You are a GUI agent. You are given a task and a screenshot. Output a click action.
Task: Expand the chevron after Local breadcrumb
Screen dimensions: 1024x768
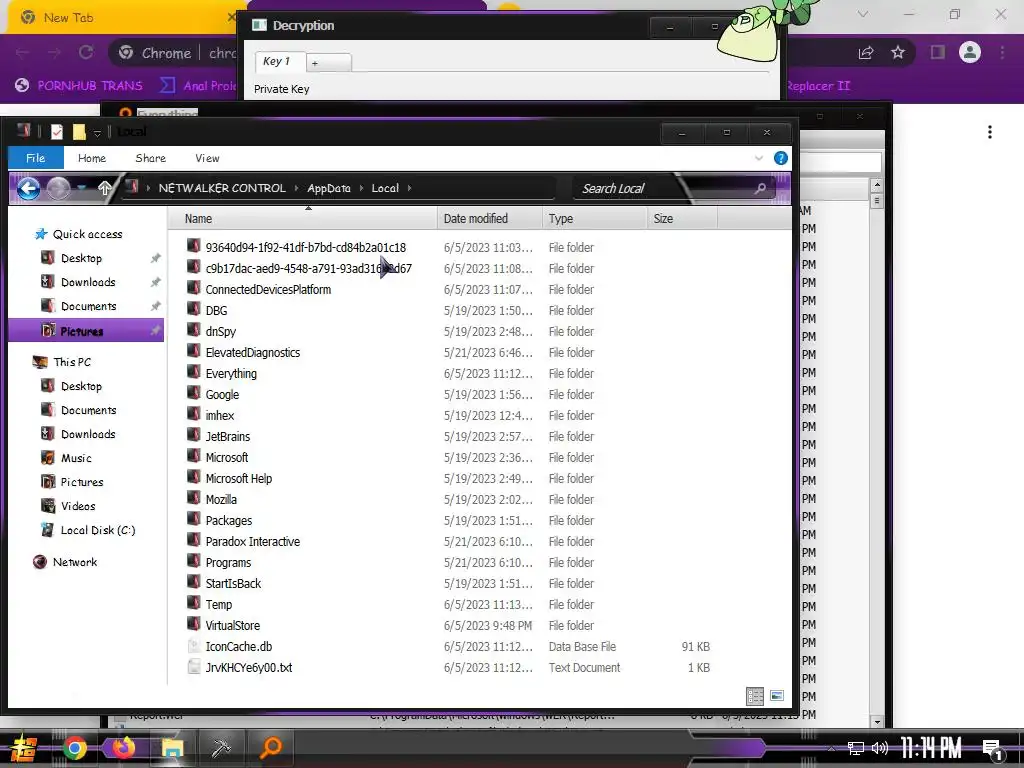click(409, 188)
